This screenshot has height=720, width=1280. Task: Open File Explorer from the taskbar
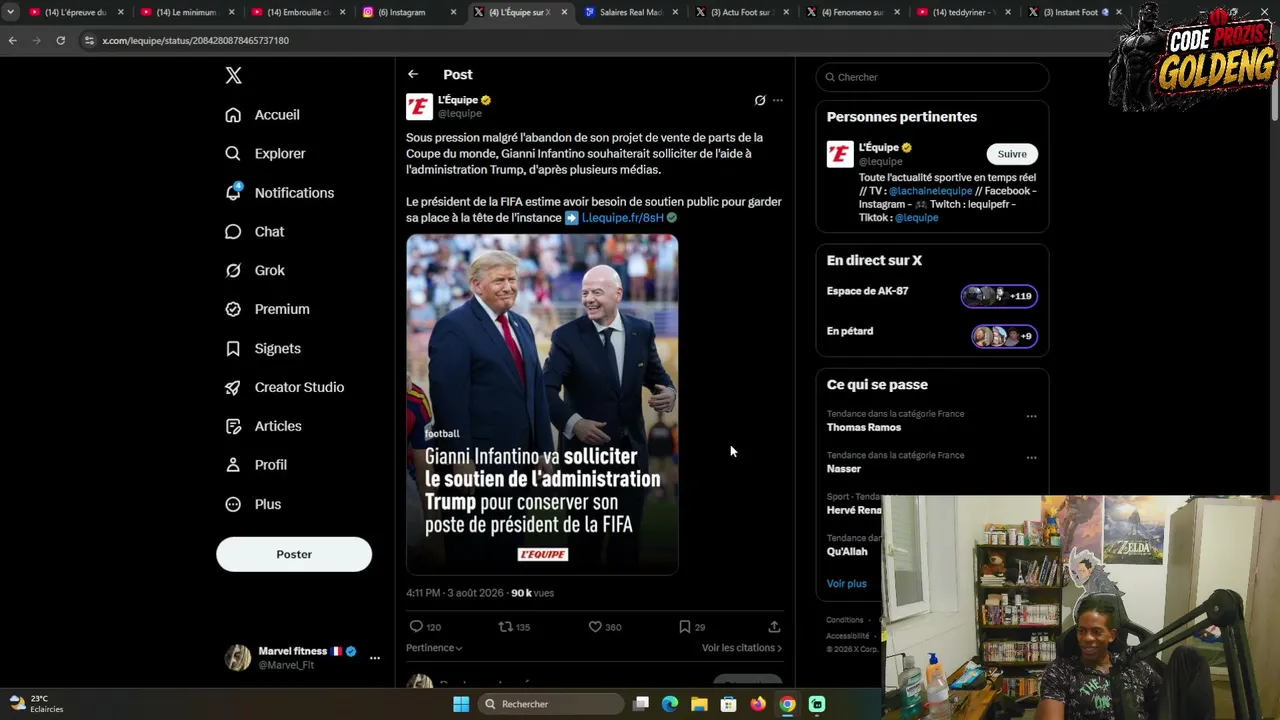(x=699, y=704)
